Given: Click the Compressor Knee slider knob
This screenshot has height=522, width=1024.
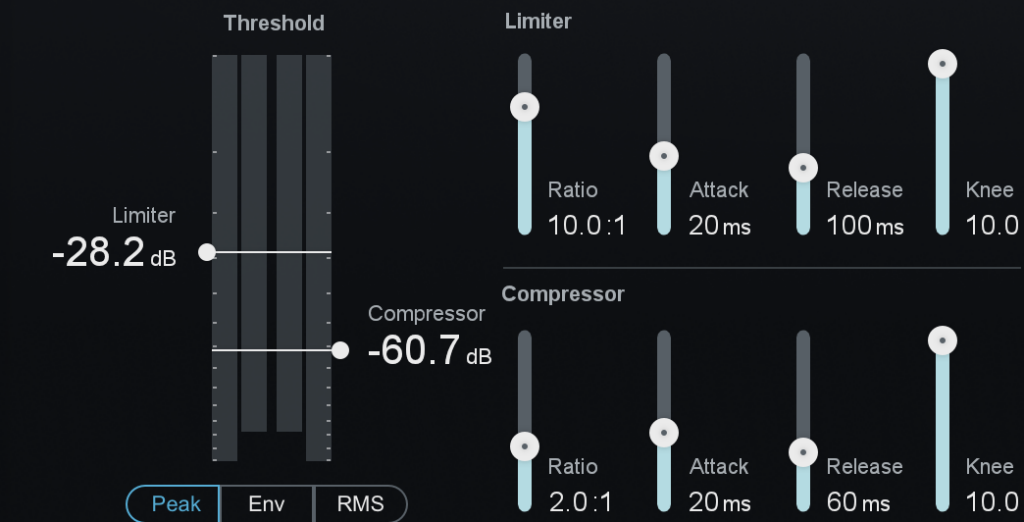Looking at the screenshot, I should tap(942, 341).
